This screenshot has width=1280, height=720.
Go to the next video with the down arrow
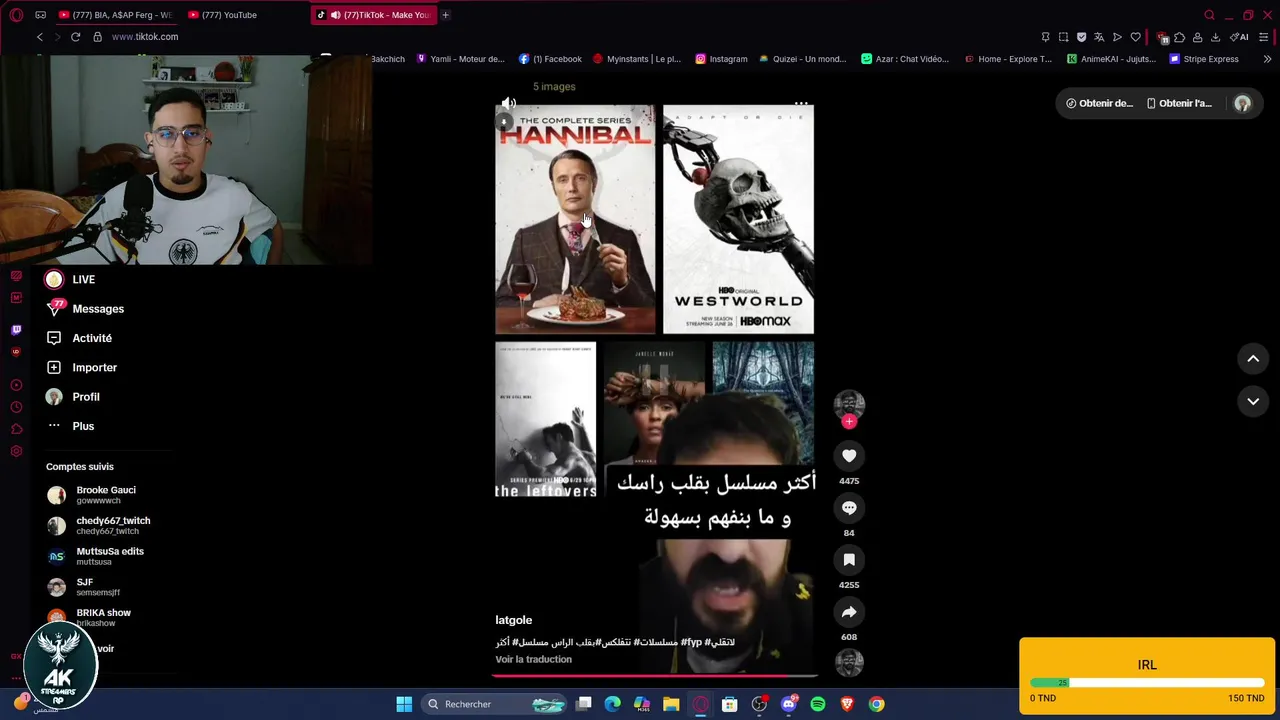click(x=1253, y=401)
